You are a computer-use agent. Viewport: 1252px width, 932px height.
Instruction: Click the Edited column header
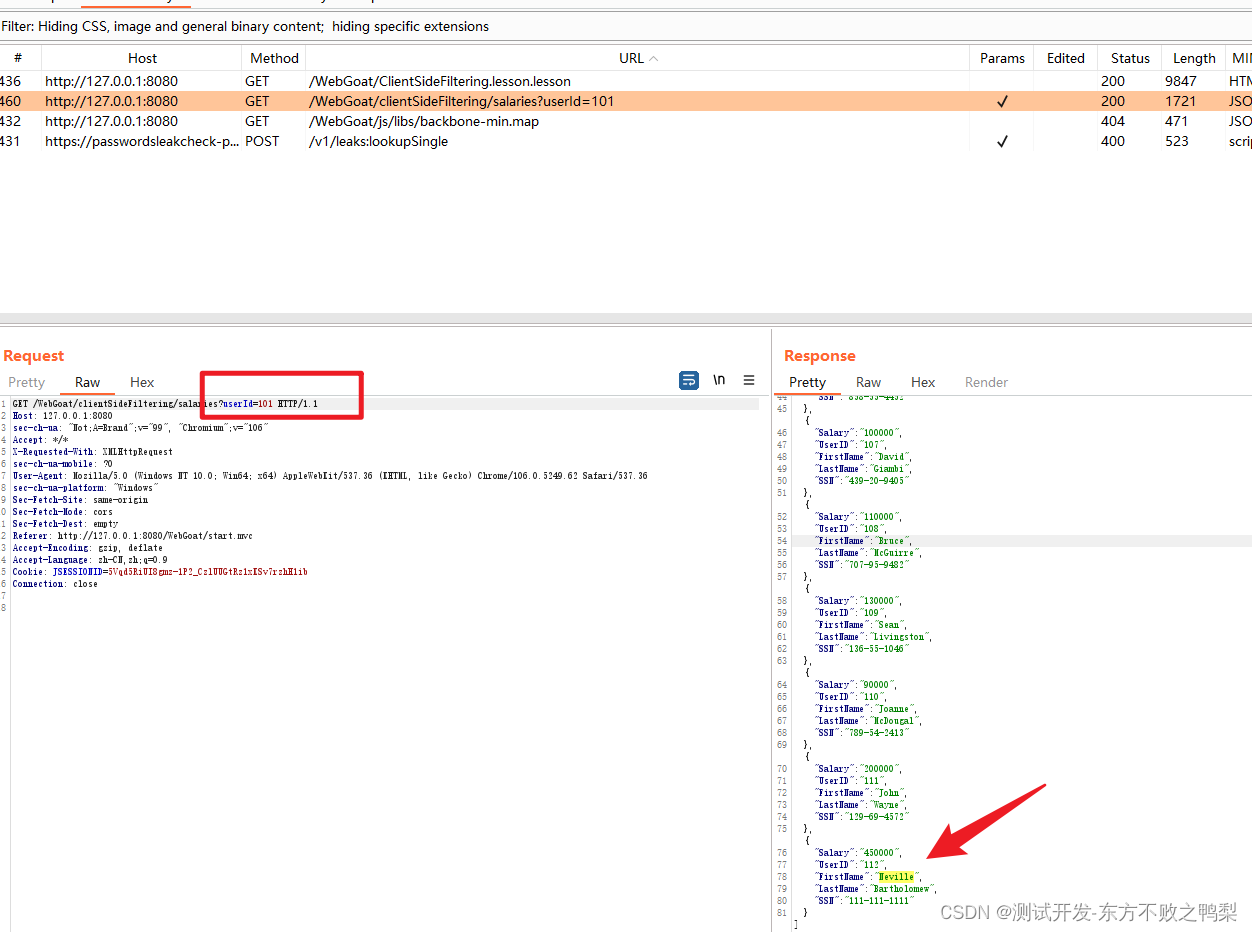[x=1065, y=58]
